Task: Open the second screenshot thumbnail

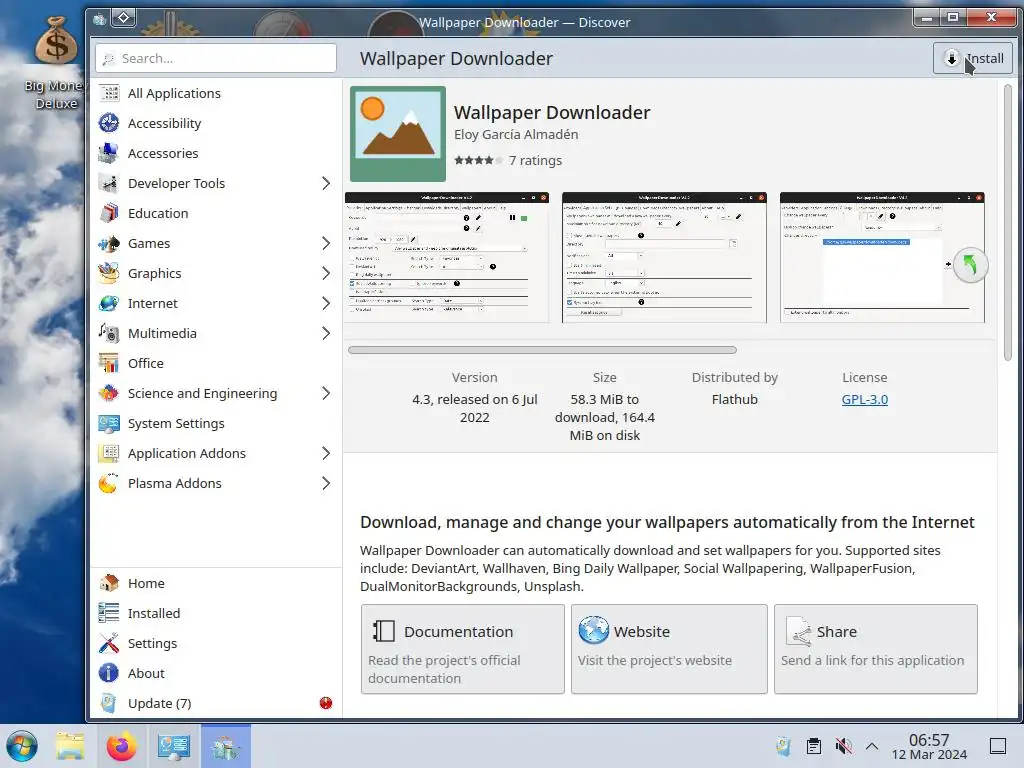Action: (x=664, y=257)
